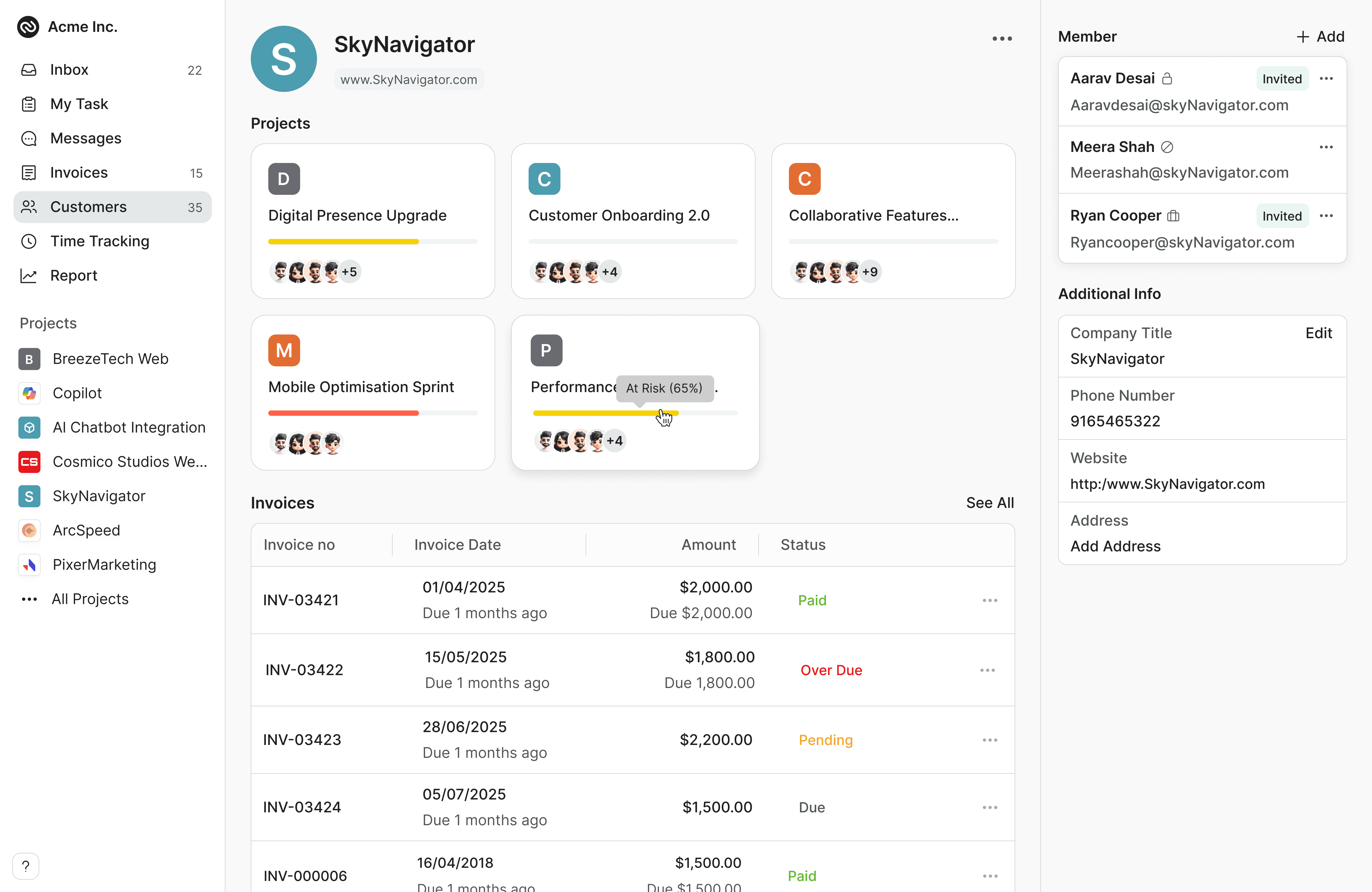Click blocked icon beside Meera Shah
This screenshot has width=1372, height=892.
pyautogui.click(x=1167, y=147)
